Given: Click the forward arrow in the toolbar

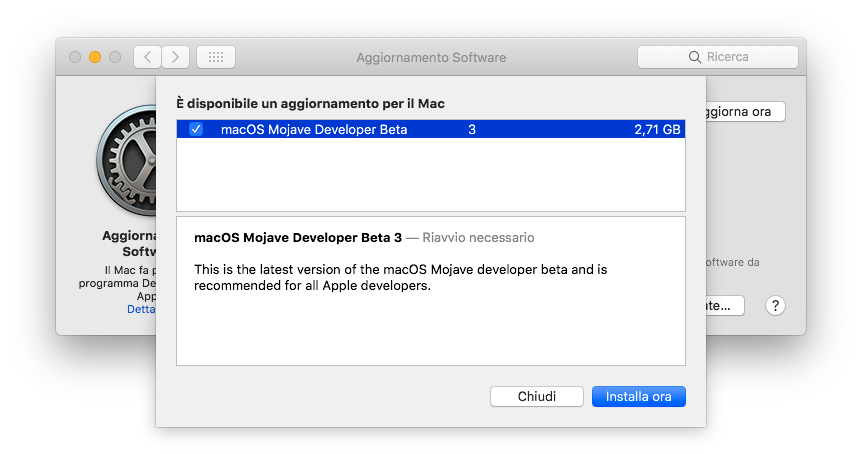Looking at the screenshot, I should 175,57.
